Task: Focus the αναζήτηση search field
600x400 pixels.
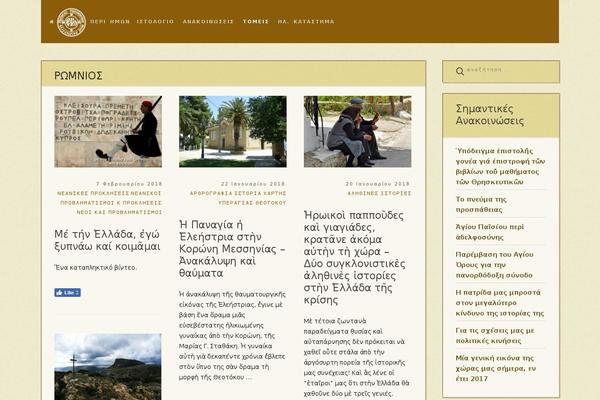Action: point(501,71)
